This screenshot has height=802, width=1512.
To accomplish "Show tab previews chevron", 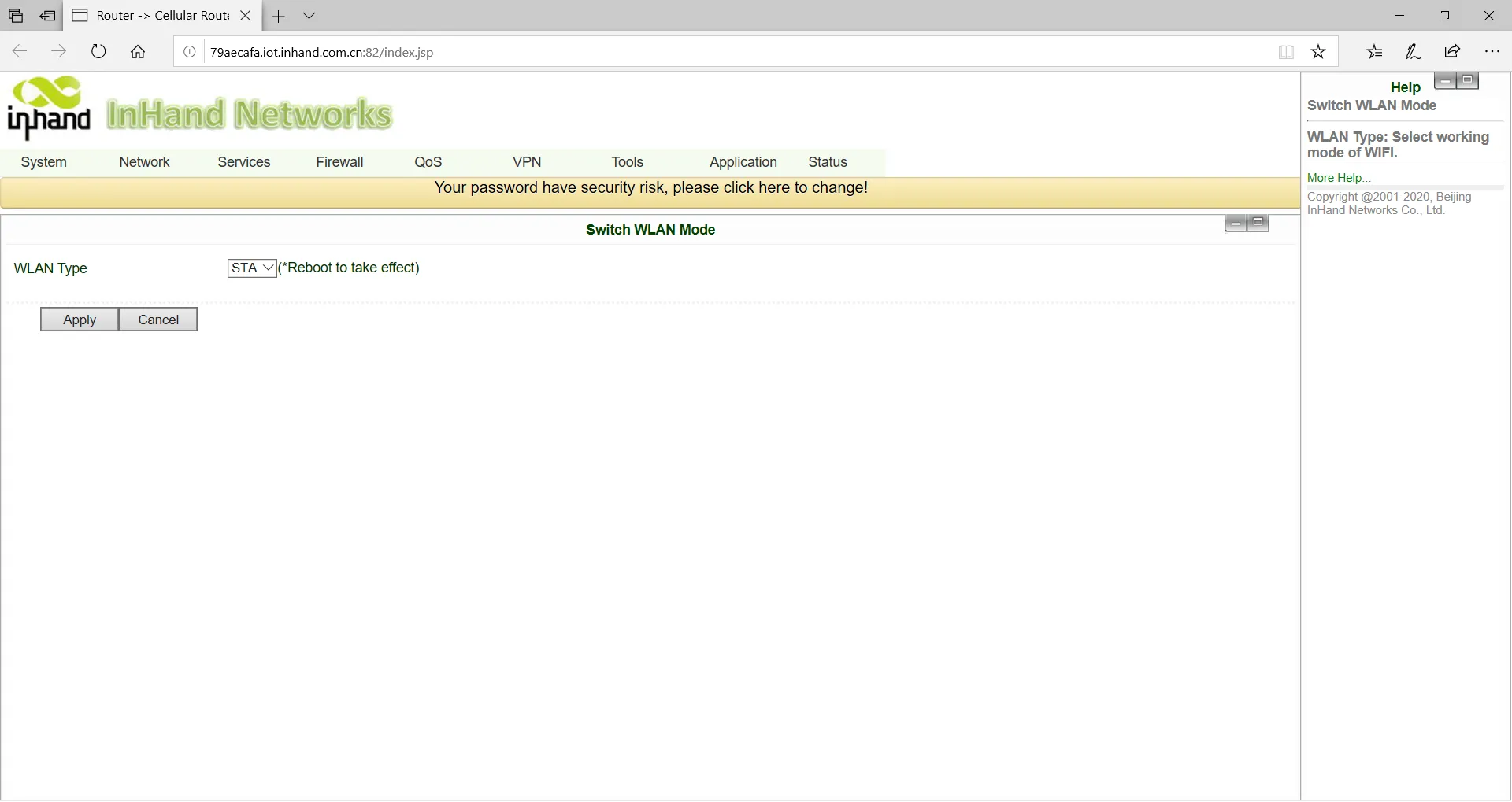I will pos(309,16).
